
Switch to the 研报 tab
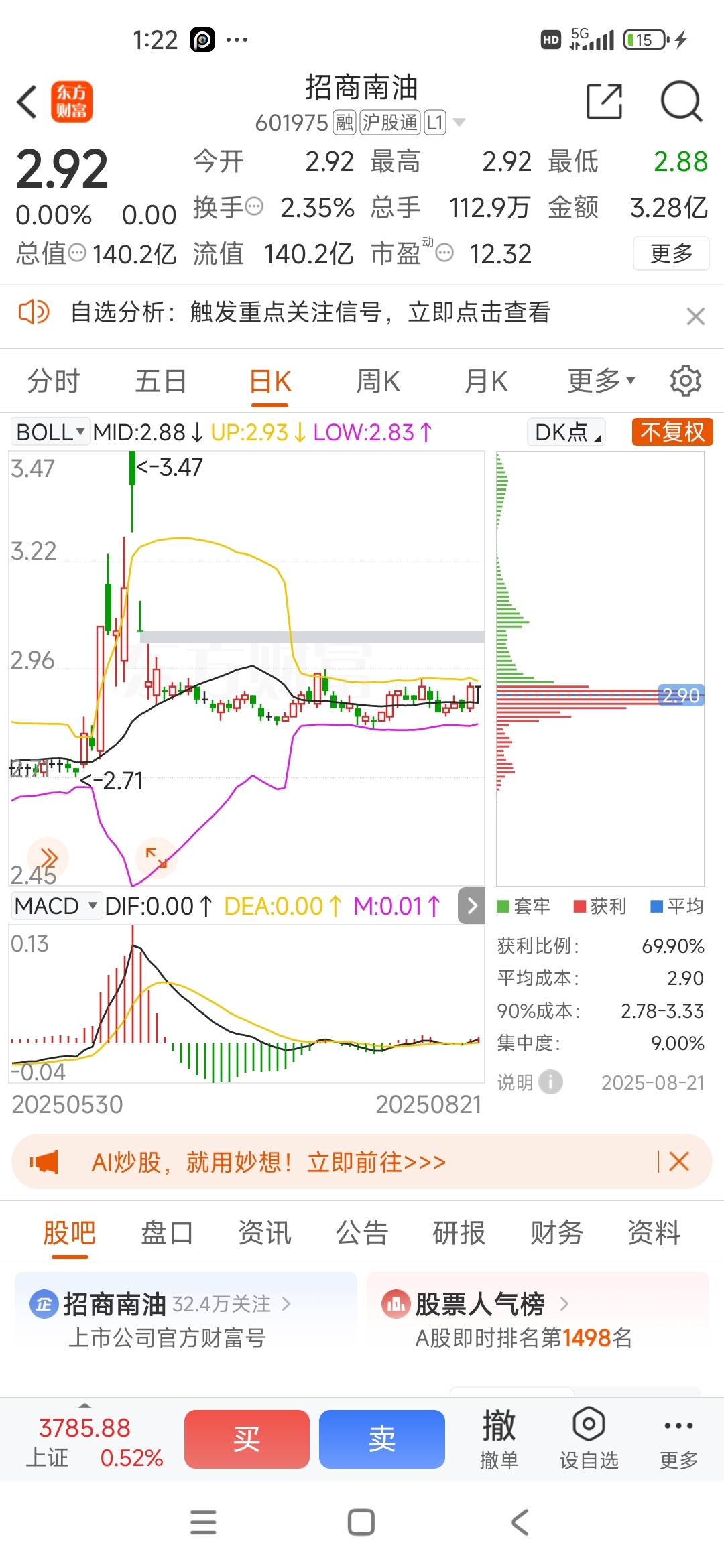459,1233
